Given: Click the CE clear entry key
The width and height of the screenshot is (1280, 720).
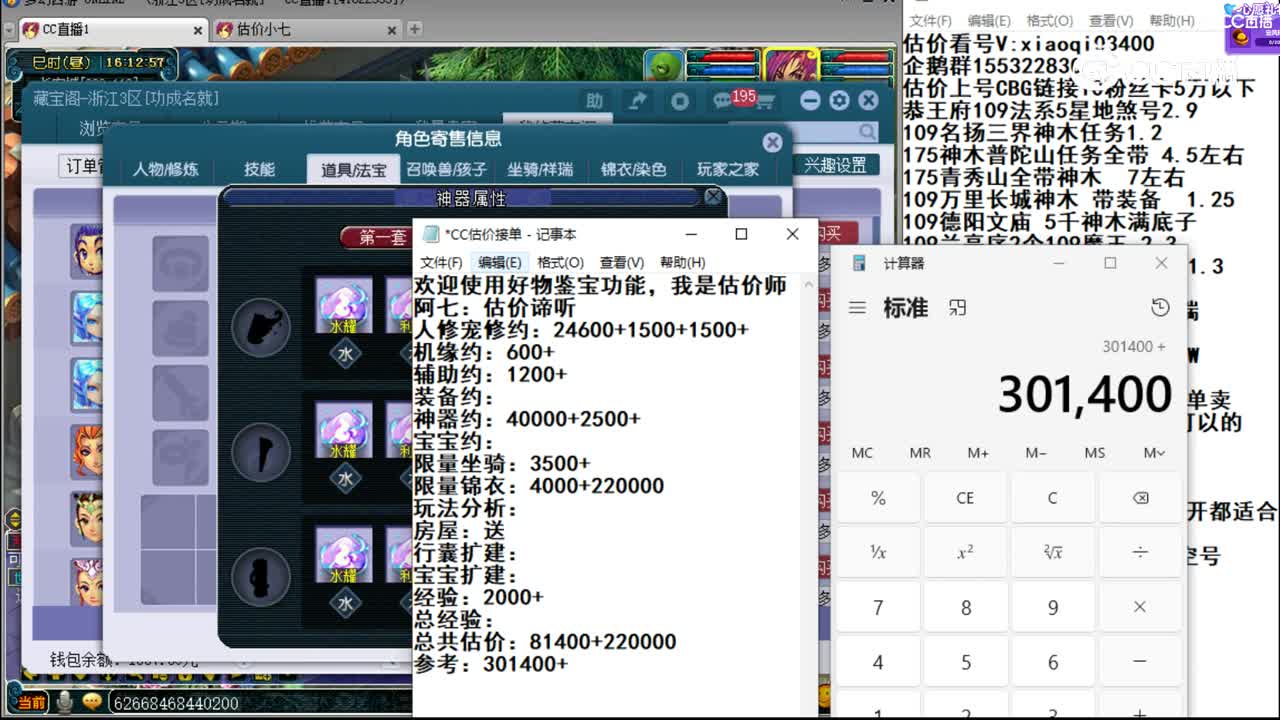Looking at the screenshot, I should click(965, 498).
